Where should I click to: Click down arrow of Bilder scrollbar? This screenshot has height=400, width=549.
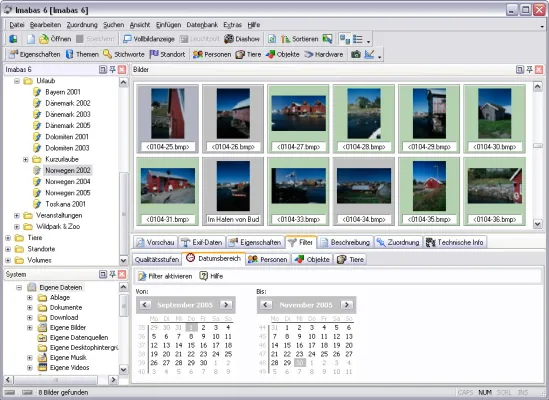(538, 223)
